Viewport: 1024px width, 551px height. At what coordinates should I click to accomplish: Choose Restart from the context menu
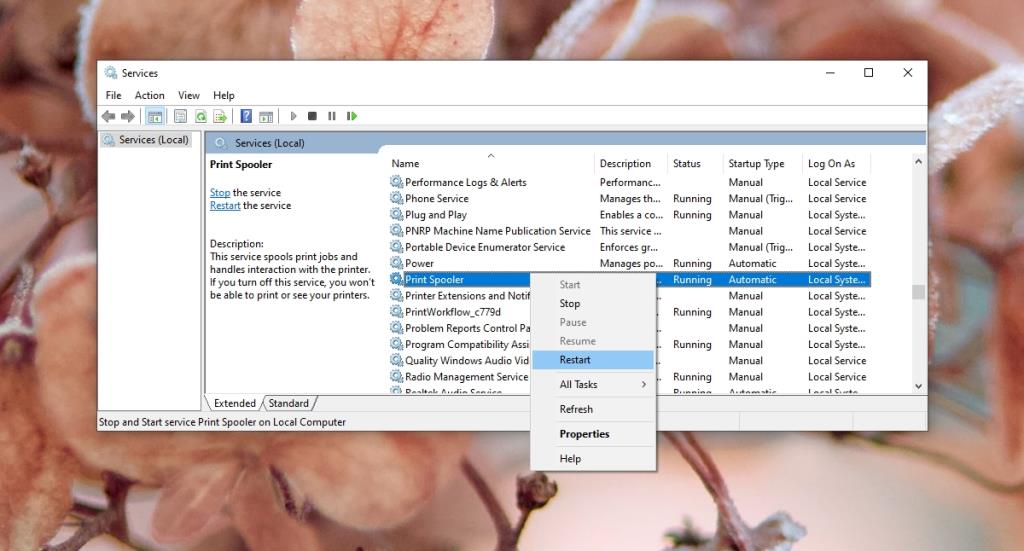click(x=575, y=360)
